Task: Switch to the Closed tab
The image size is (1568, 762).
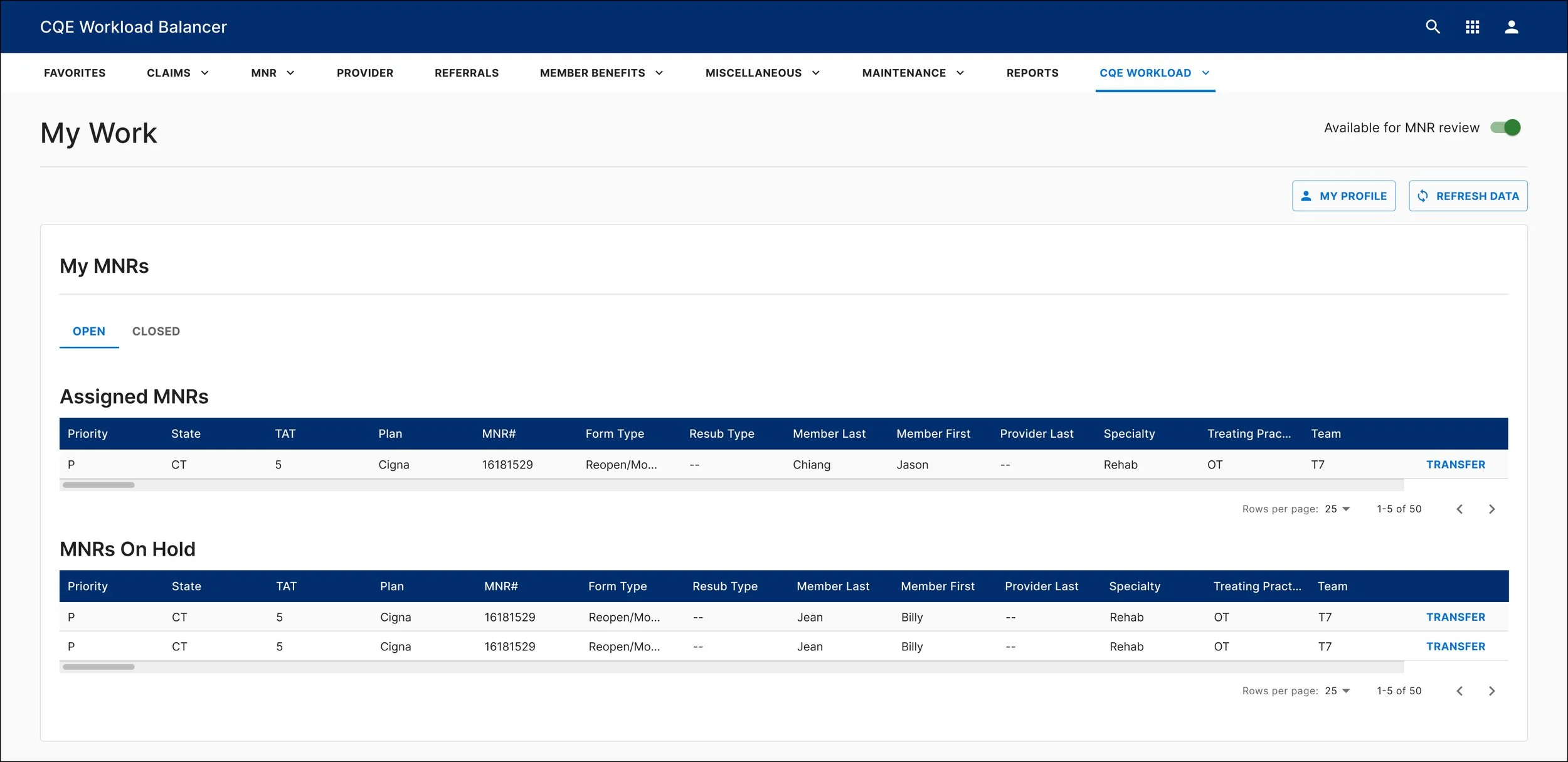Action: pyautogui.click(x=156, y=331)
